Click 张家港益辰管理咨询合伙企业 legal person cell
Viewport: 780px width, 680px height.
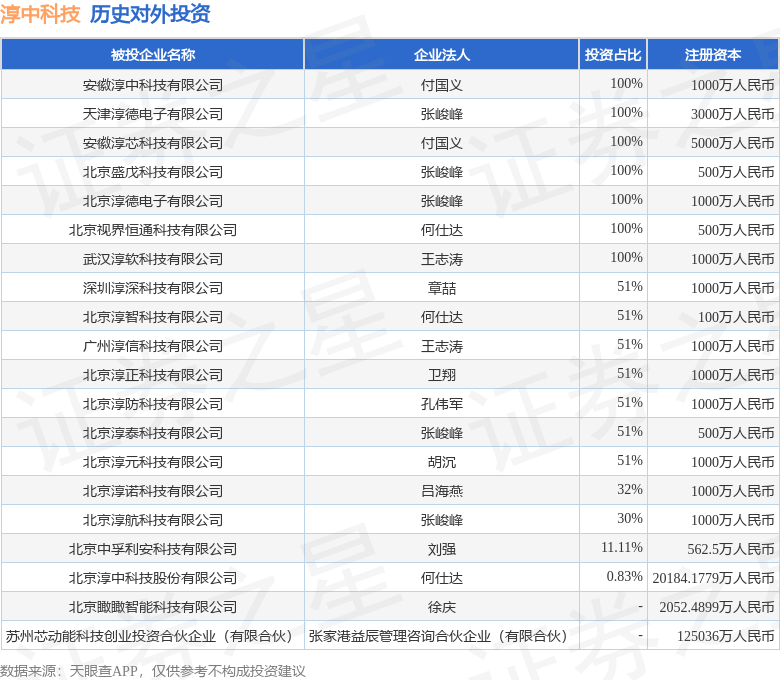[x=440, y=636]
